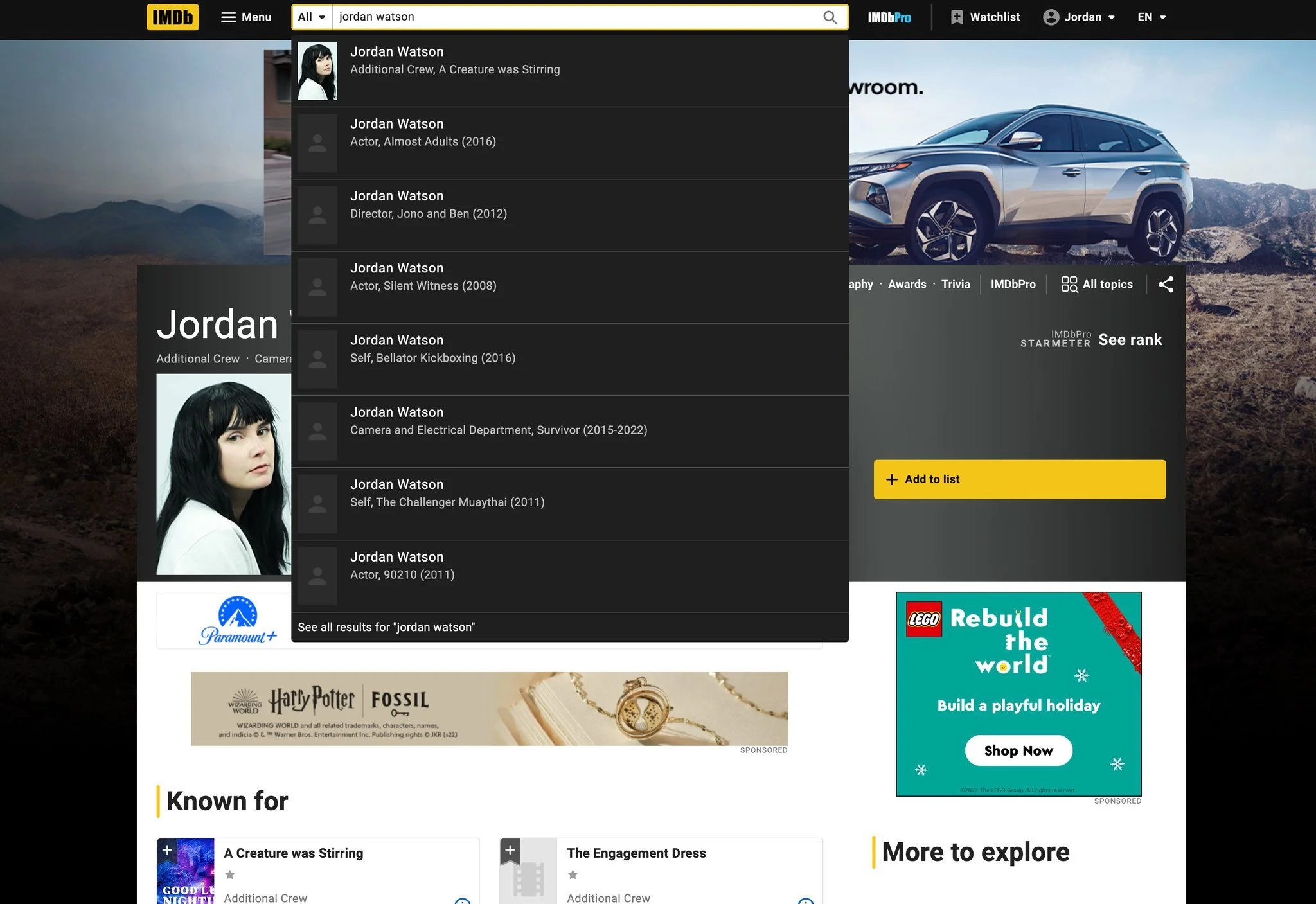Image resolution: width=1316 pixels, height=904 pixels.
Task: Select Jordan Watson Survivor camera department result
Action: (570, 432)
